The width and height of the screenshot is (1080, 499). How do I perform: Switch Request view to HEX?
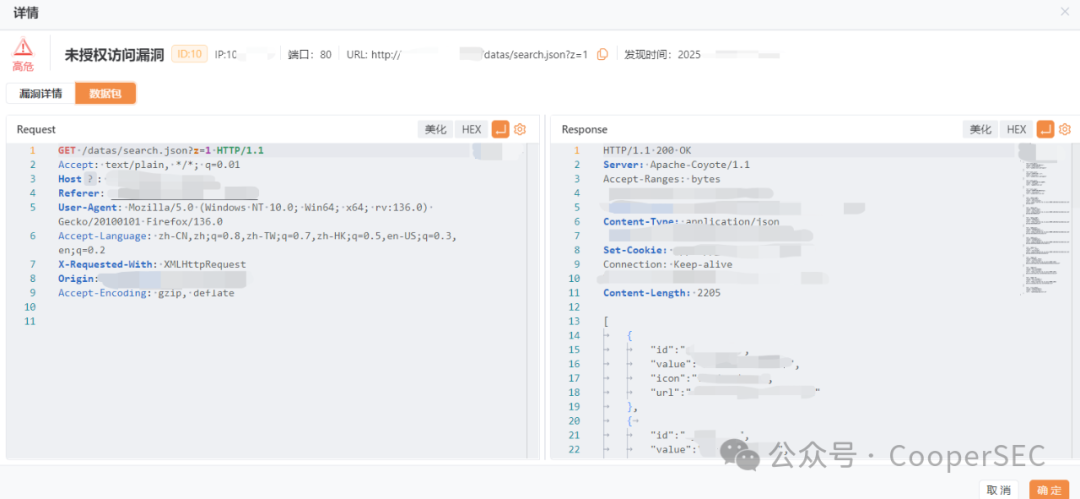click(x=471, y=129)
